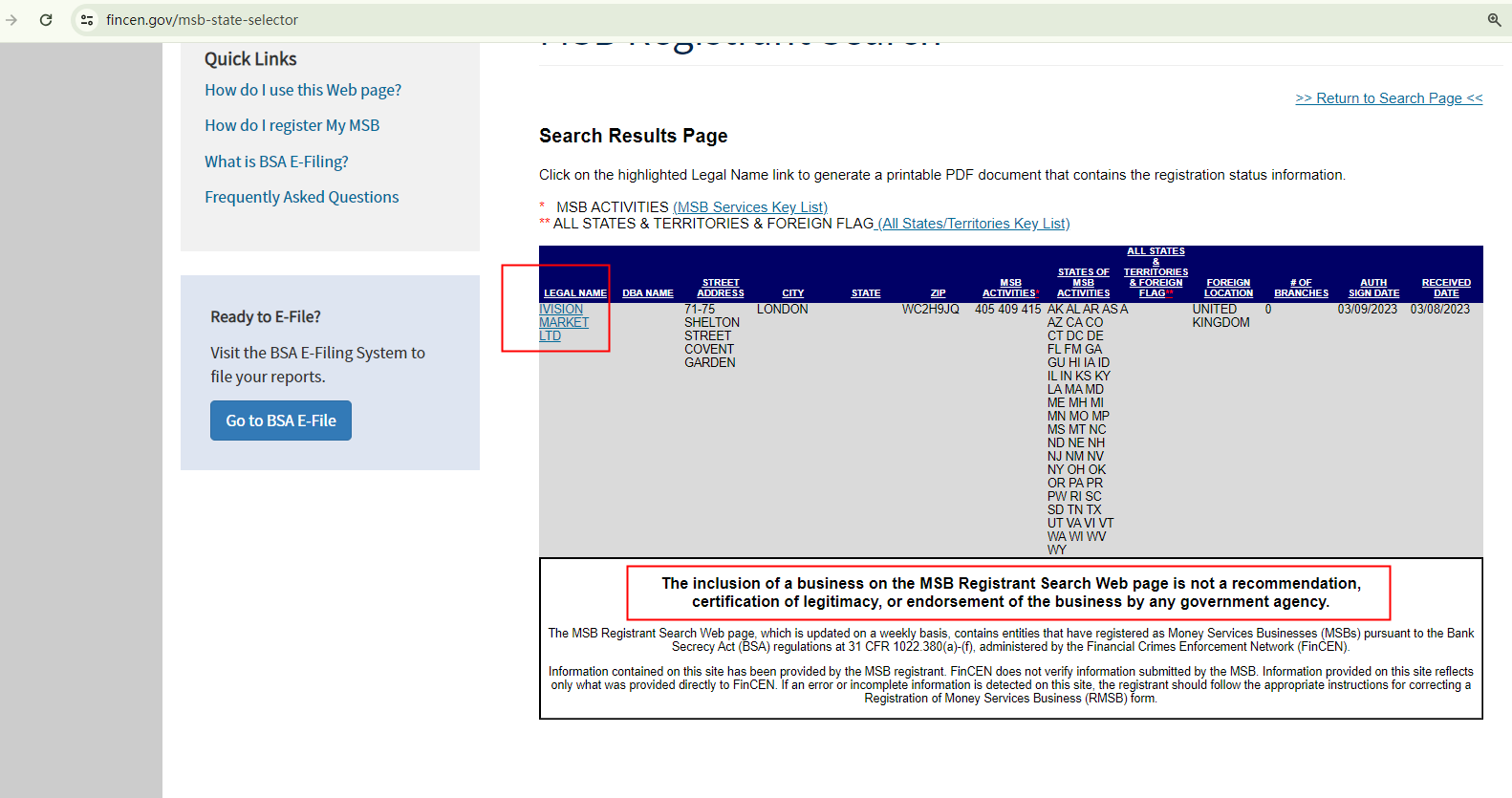Select the MSB activities codes '405 409 415'
Screen dimensions: 1512x798
(x=1007, y=310)
